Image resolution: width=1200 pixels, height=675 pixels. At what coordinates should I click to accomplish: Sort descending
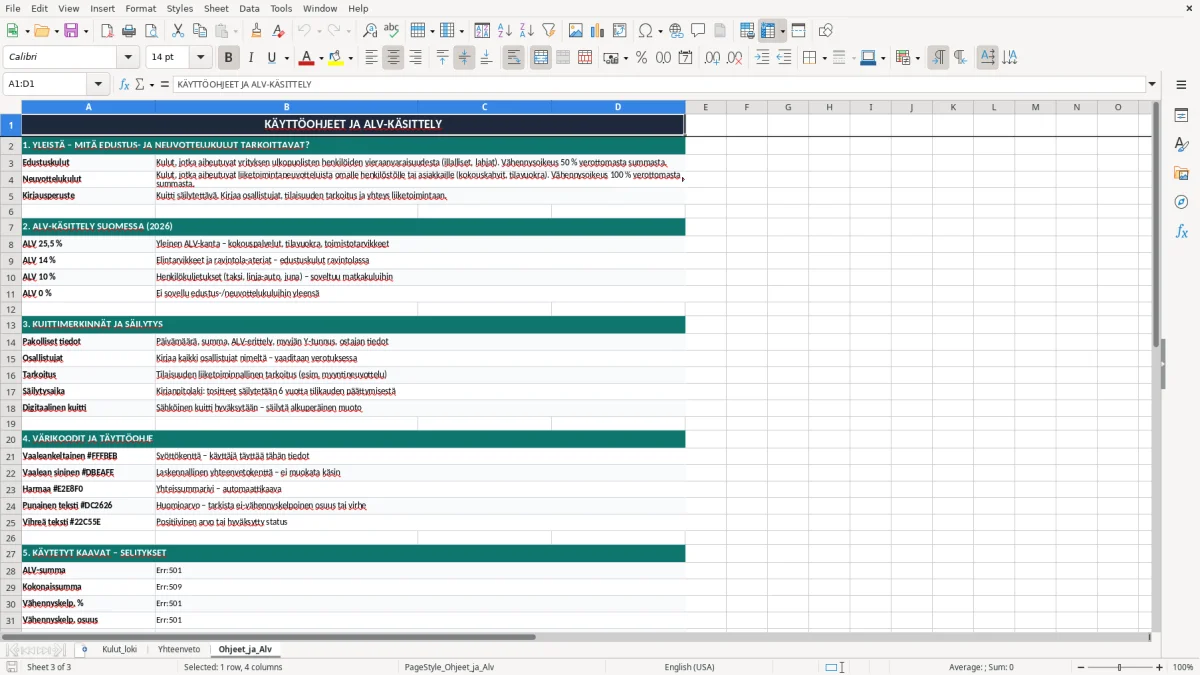coord(526,31)
